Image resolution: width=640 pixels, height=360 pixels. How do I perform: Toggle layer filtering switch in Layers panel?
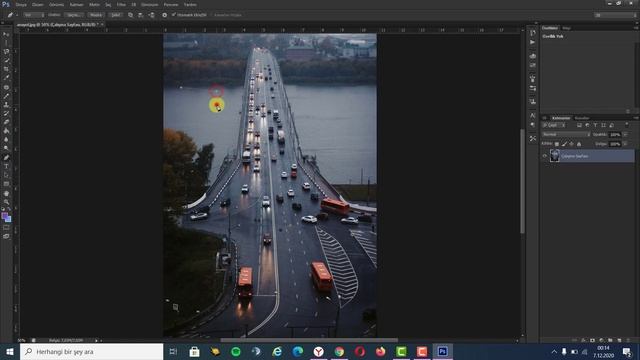[x=627, y=125]
